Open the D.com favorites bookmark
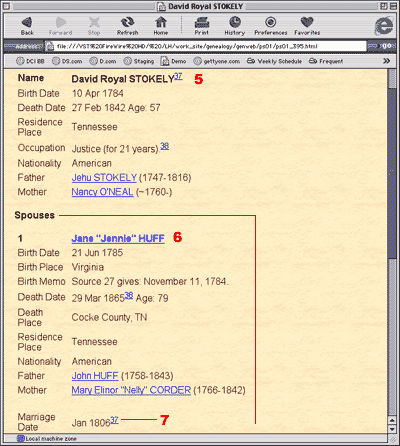 pos(103,61)
